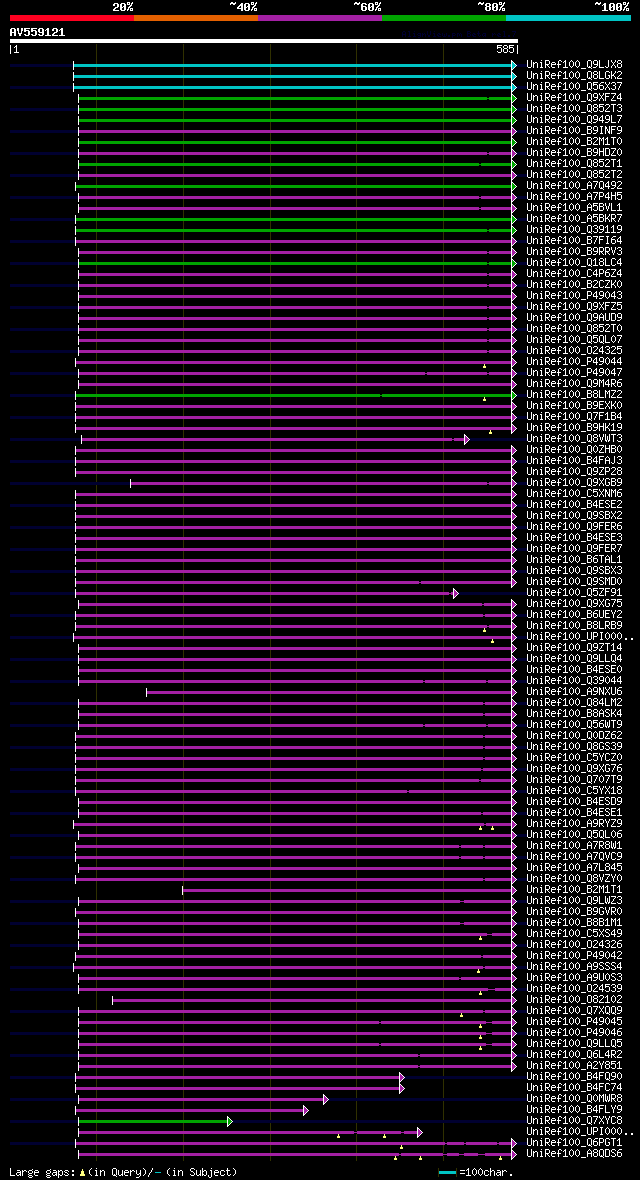Click the yellow gap triangle in bottom legend

[x=81, y=1172]
